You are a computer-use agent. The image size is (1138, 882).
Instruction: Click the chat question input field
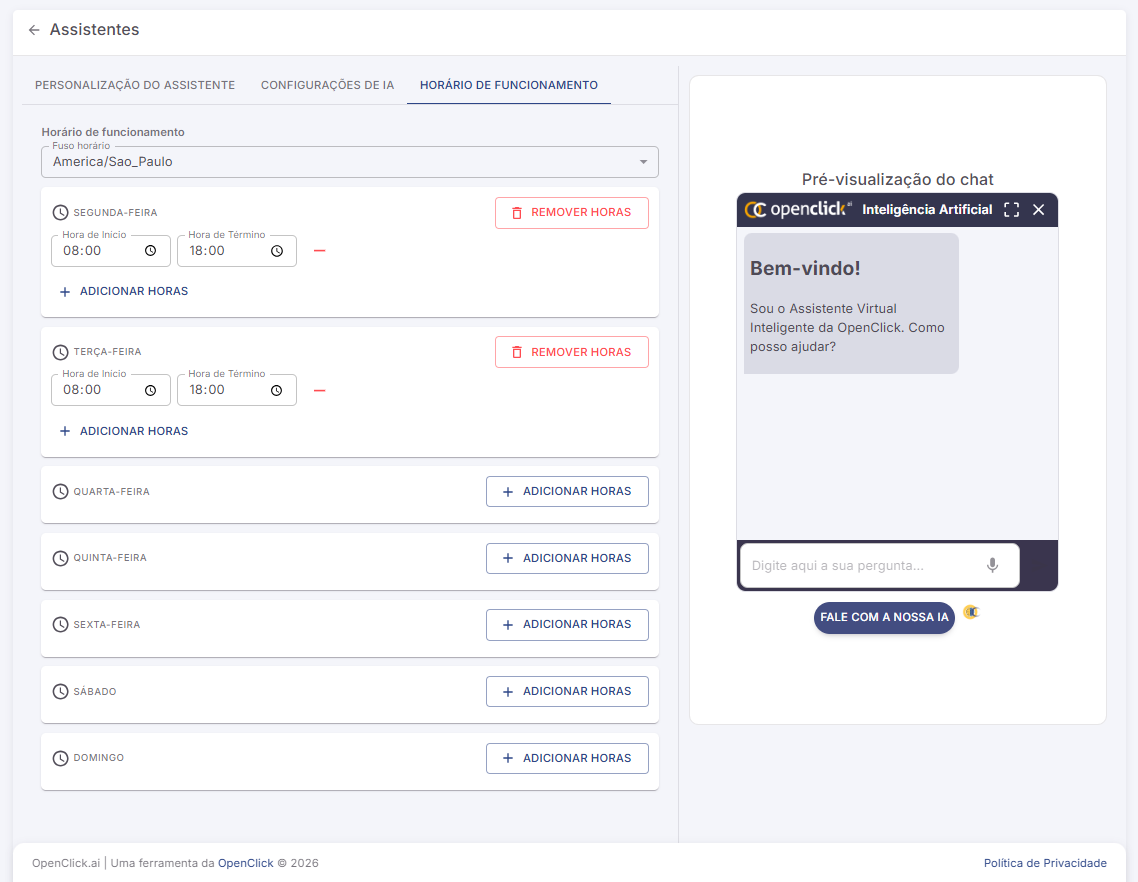coord(860,565)
